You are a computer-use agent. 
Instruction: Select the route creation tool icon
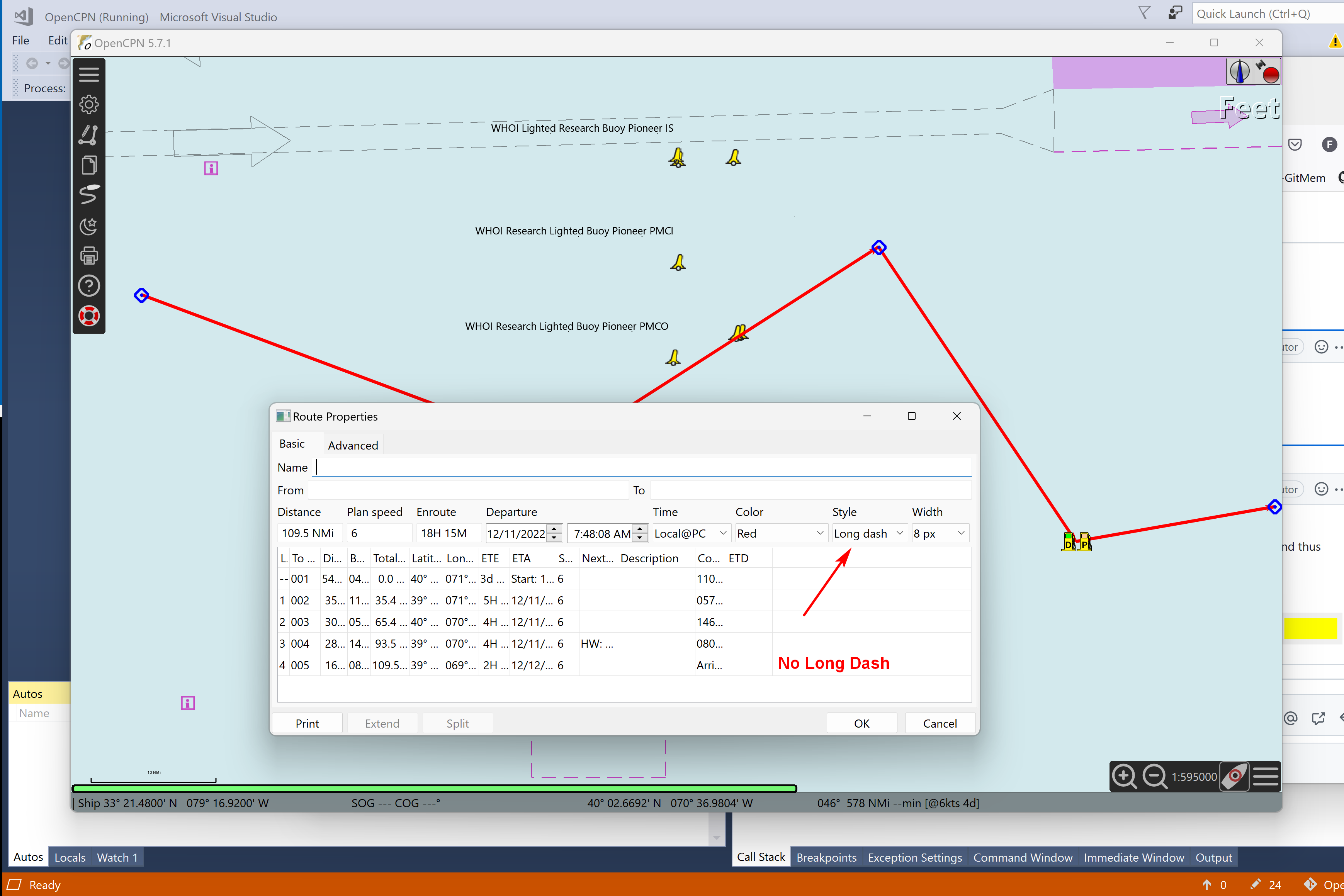[x=88, y=135]
